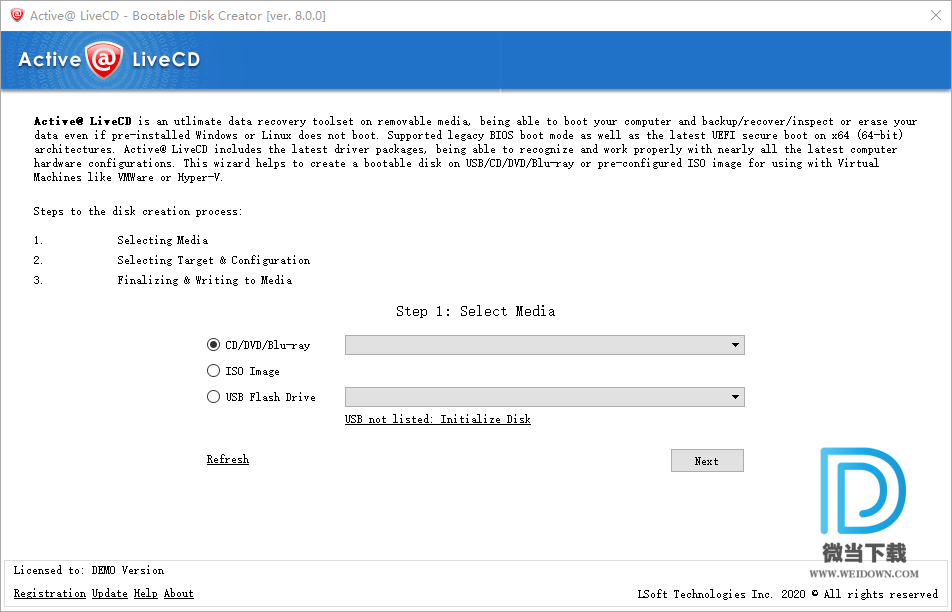Click the Refresh link
Screen dimensions: 952x612
point(228,459)
